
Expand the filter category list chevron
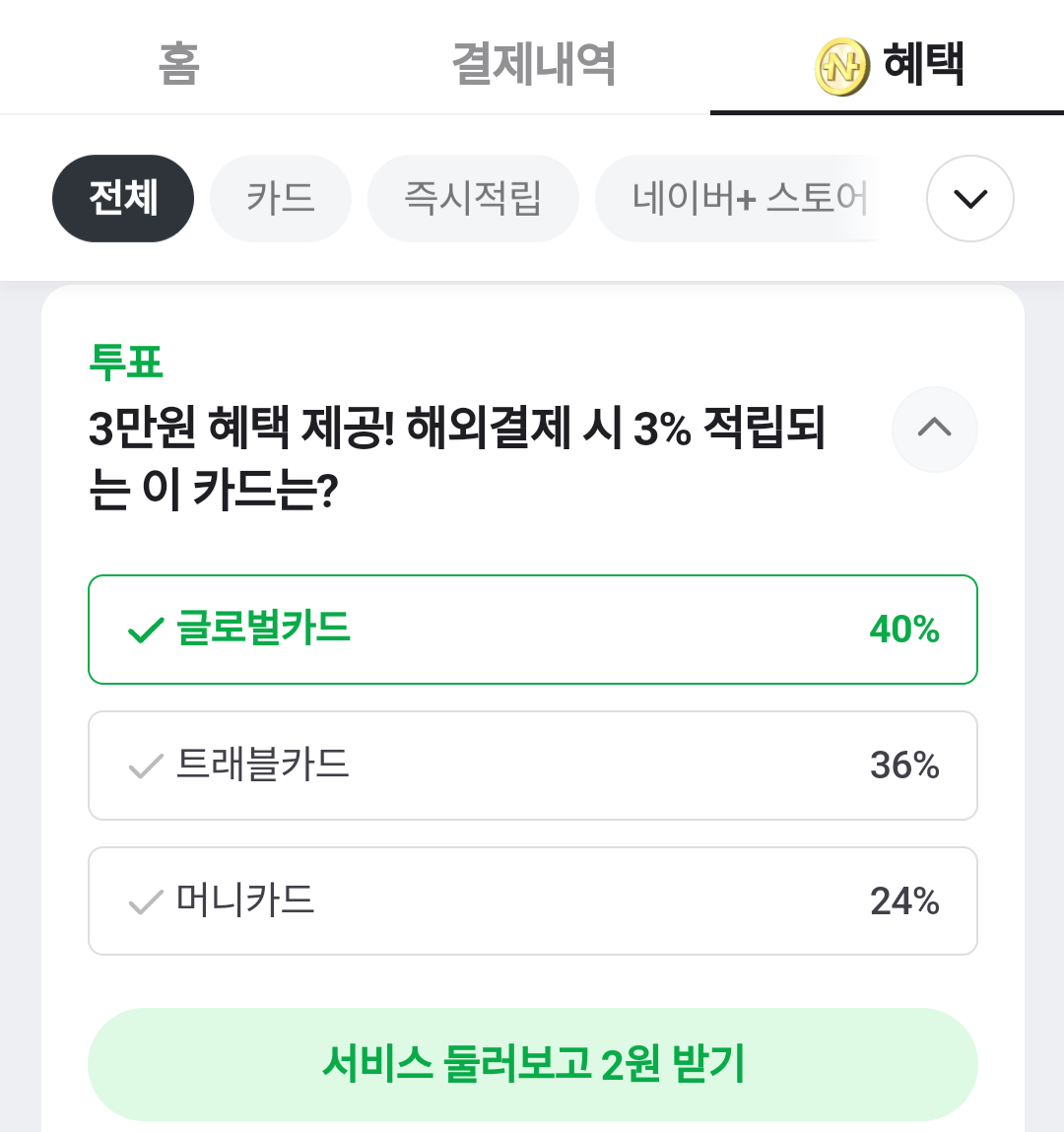[x=969, y=198]
